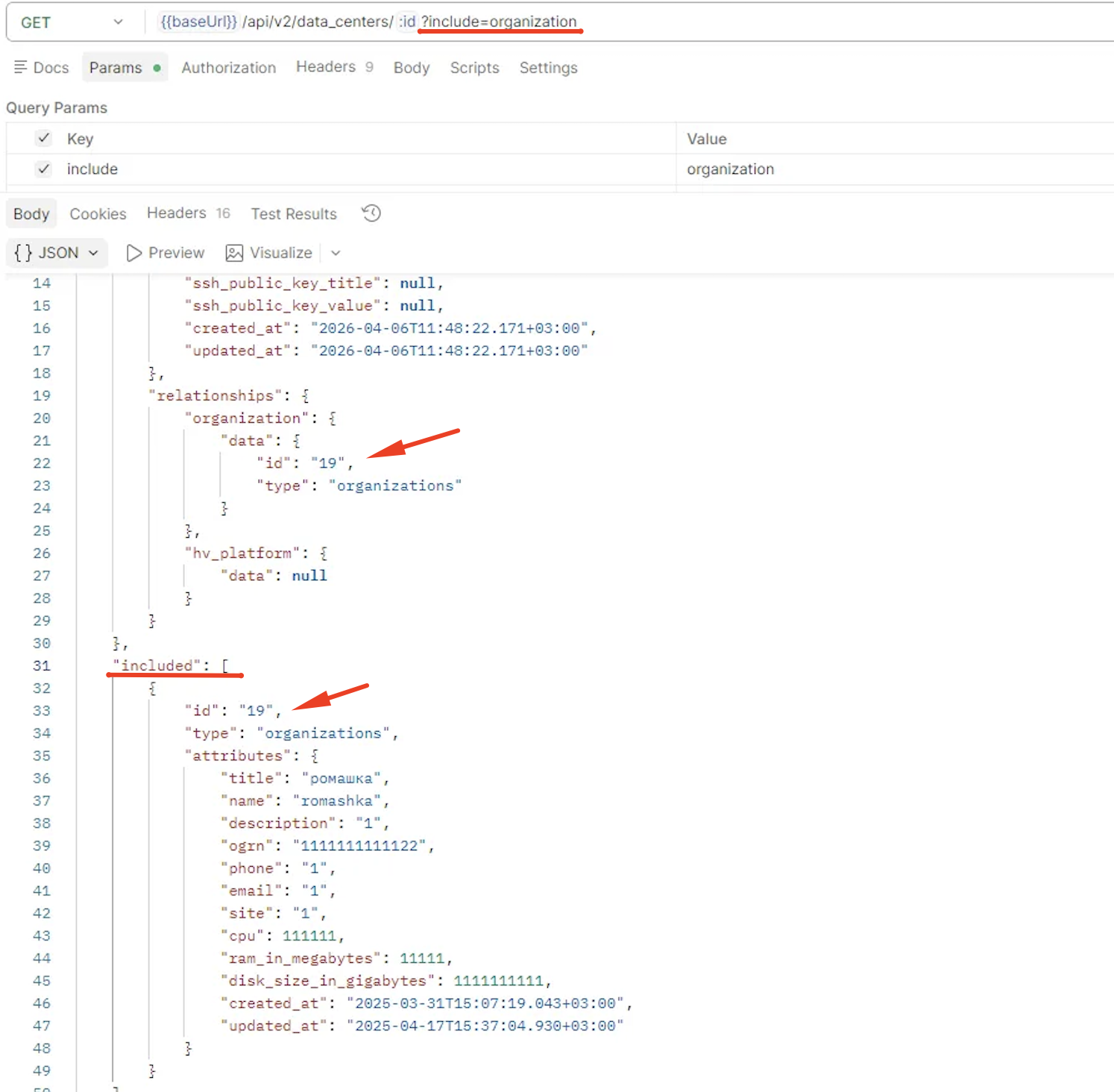Click the Preview button

166,253
